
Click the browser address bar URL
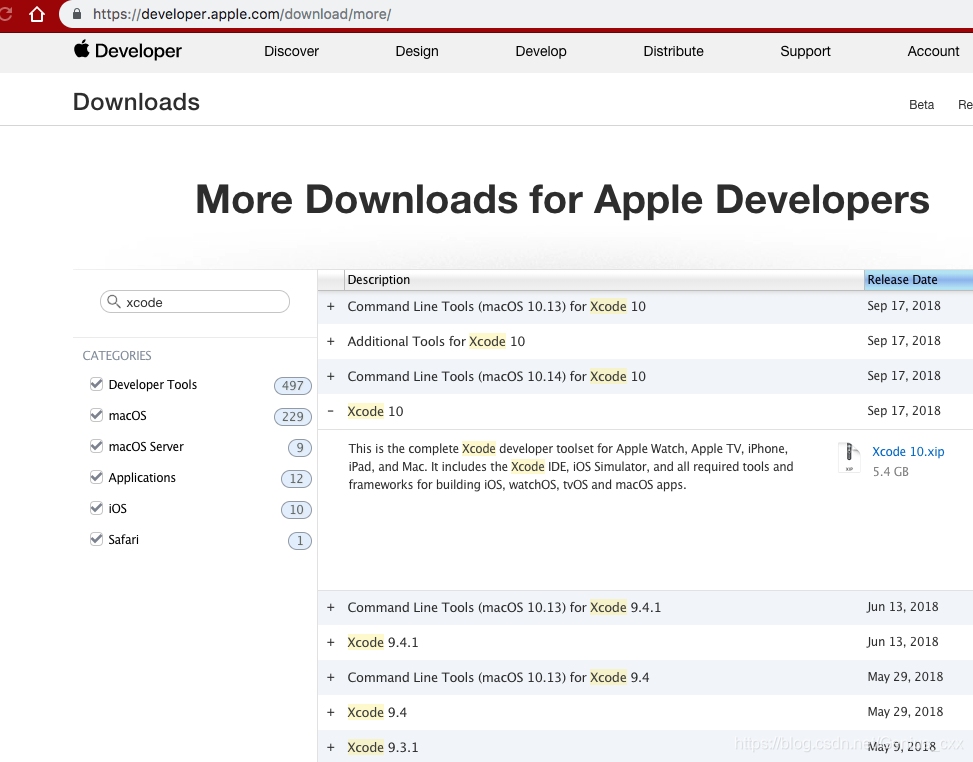pos(242,14)
